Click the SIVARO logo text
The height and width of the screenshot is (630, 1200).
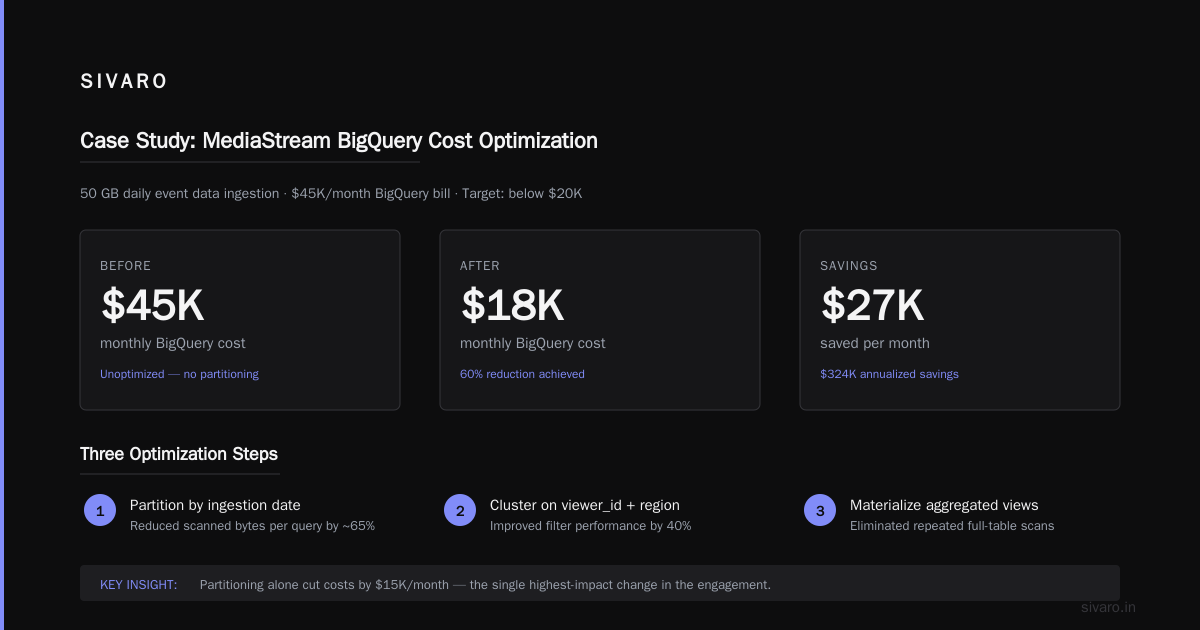coord(124,82)
